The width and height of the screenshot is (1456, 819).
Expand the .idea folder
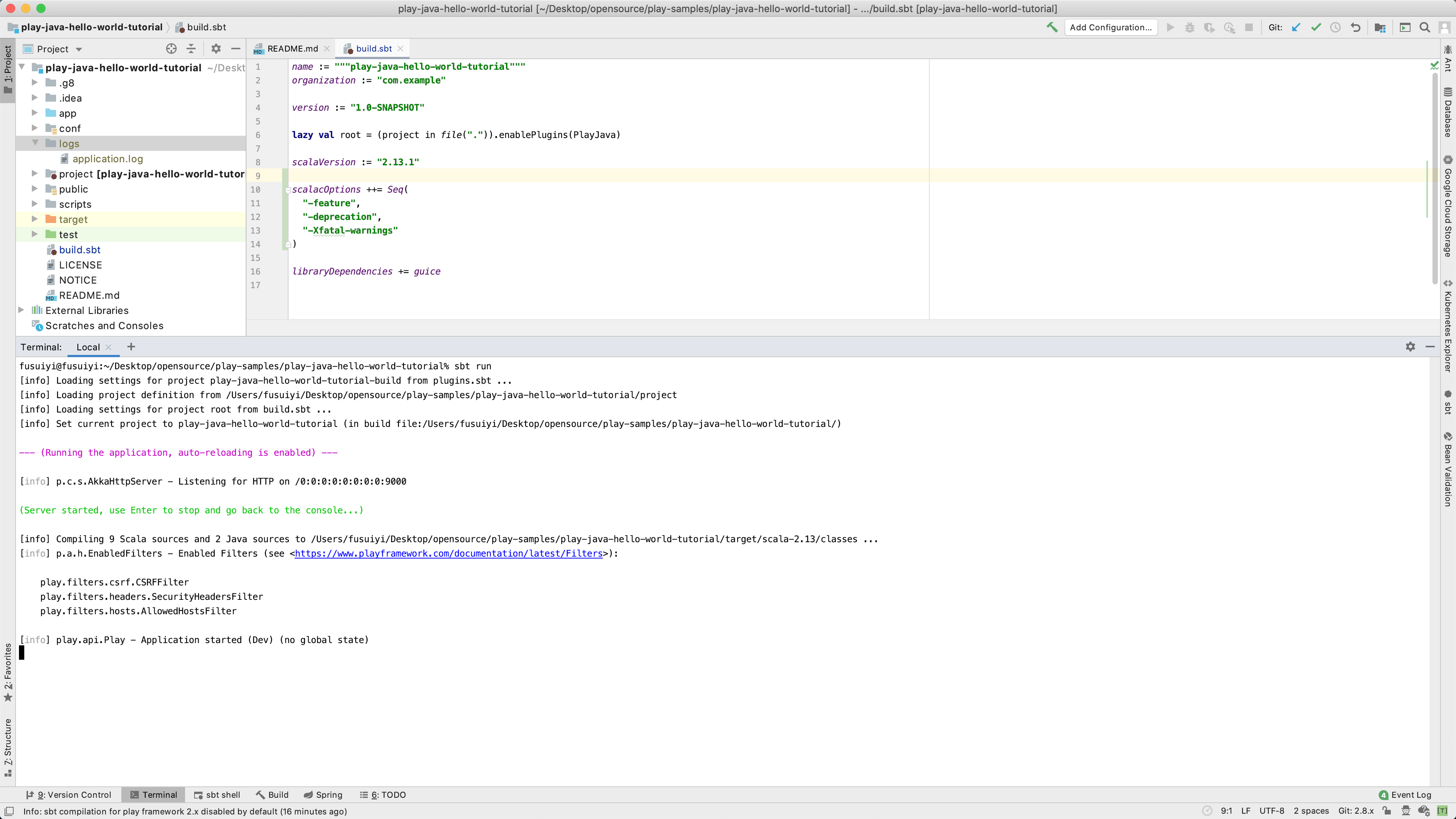[x=35, y=98]
